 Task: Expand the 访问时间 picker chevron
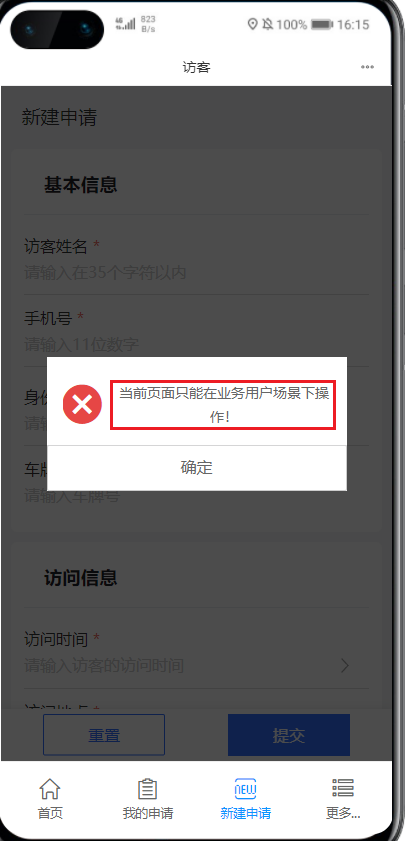pos(345,666)
